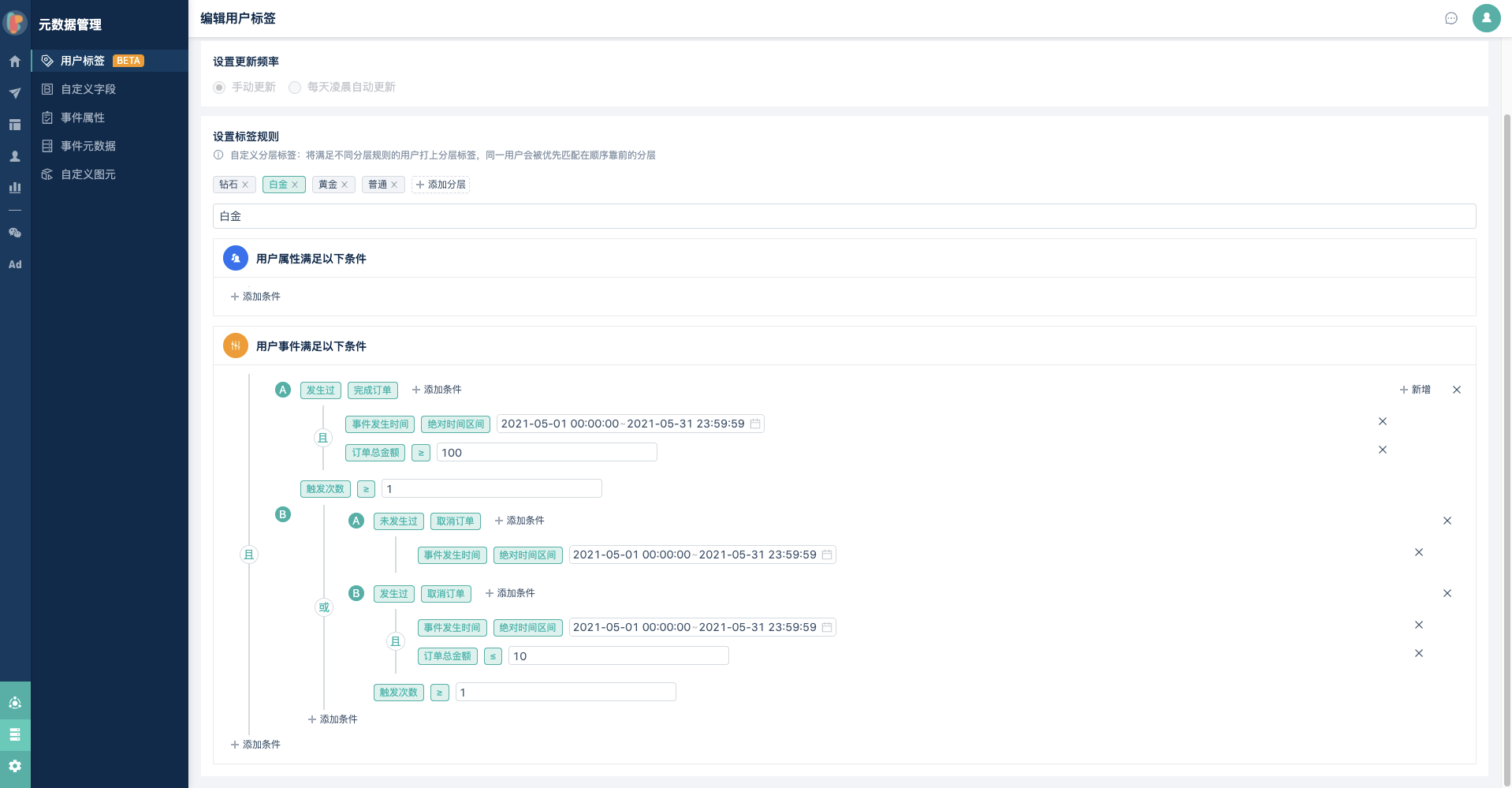Screen dimensions: 1512x788
Task: Delete the time filter under 未发生过 取消订单
Action: click(x=1419, y=552)
